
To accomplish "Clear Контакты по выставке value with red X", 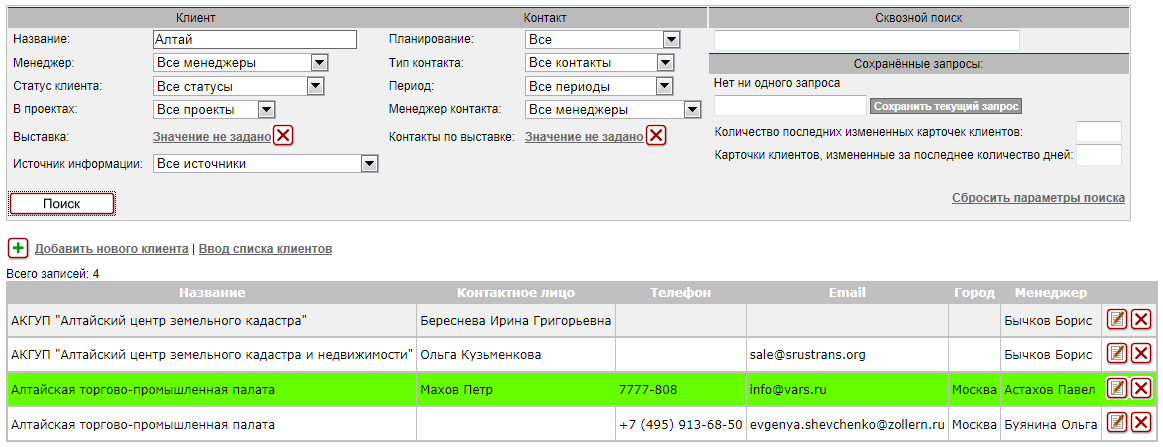I will (x=656, y=136).
